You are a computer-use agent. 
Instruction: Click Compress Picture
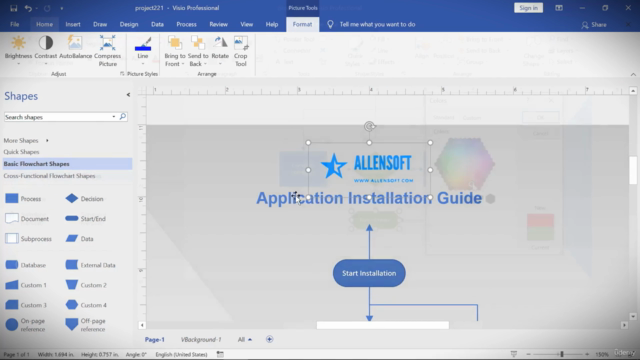[x=108, y=51]
